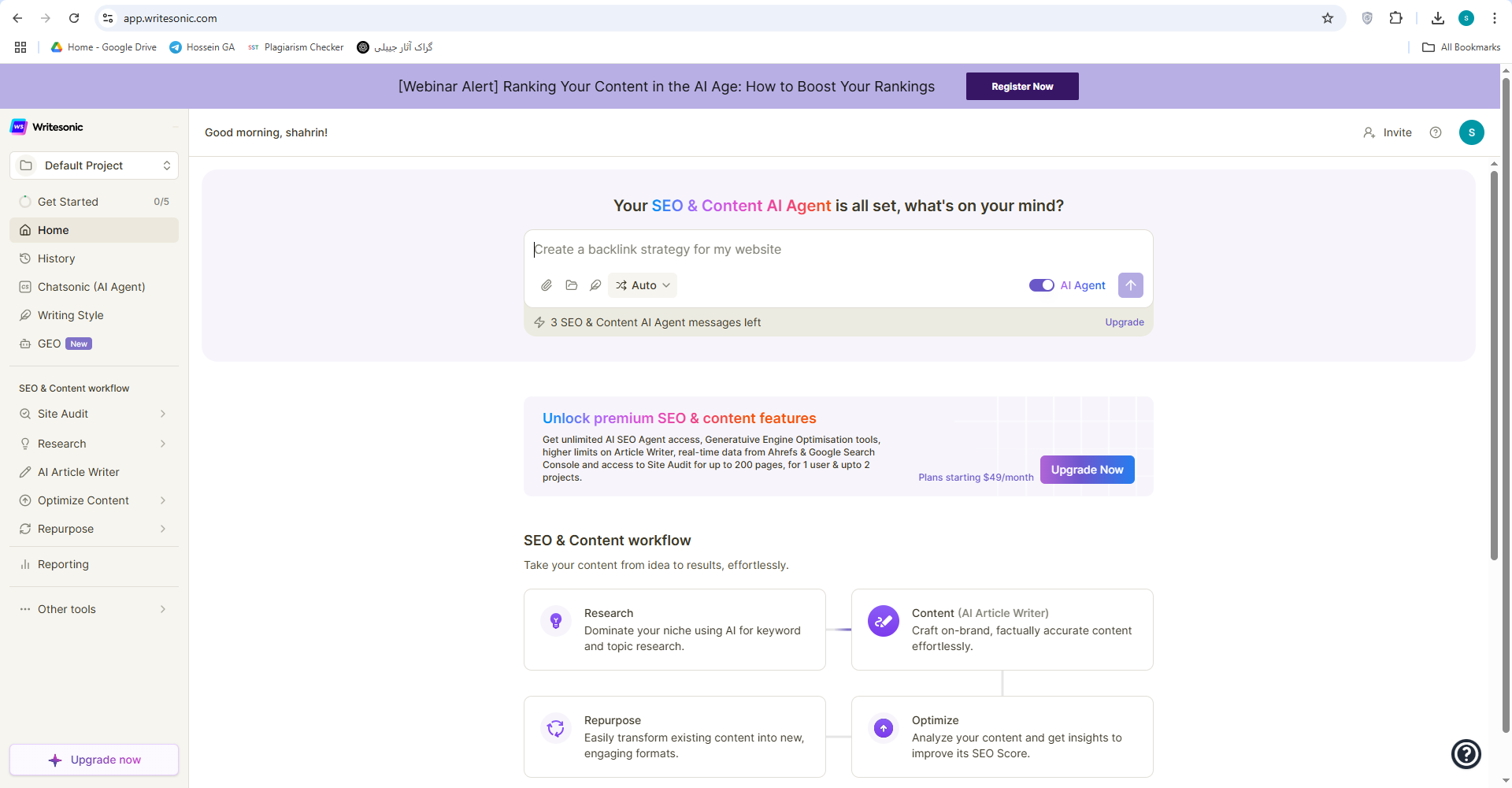1512x788 pixels.
Task: Go to Home in sidebar
Action: pyautogui.click(x=94, y=230)
